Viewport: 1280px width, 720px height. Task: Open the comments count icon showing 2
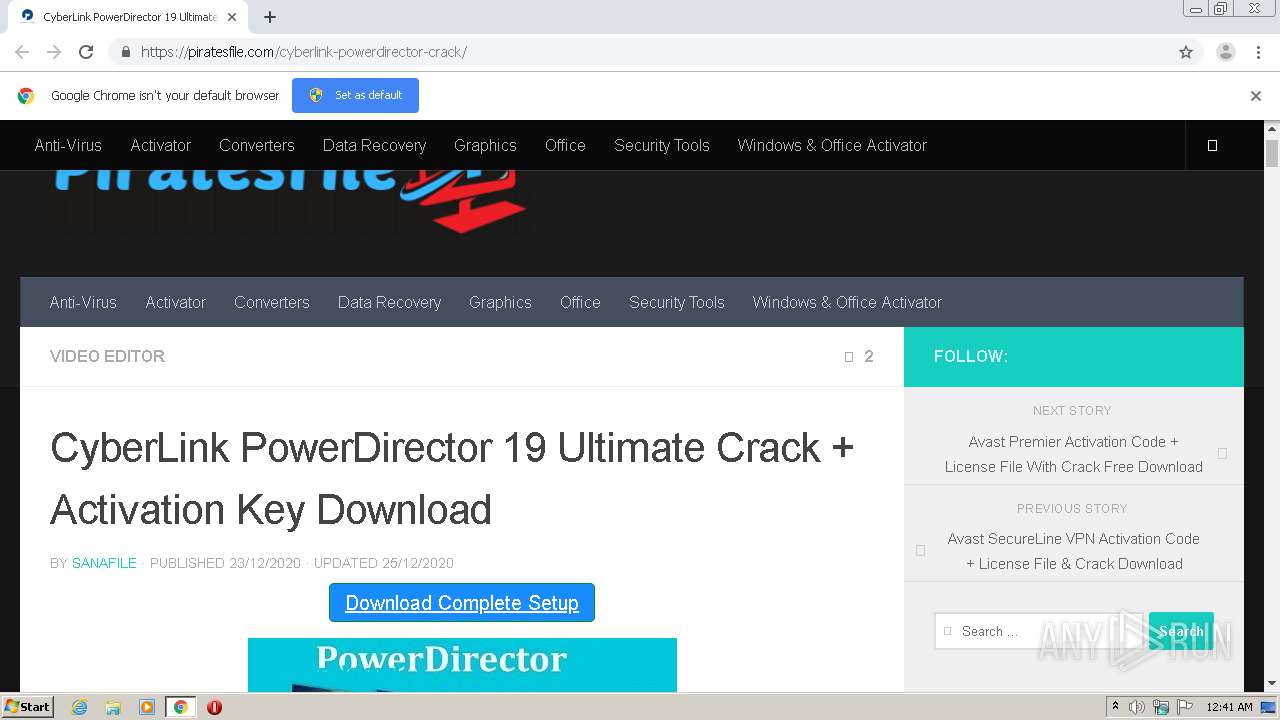click(859, 356)
